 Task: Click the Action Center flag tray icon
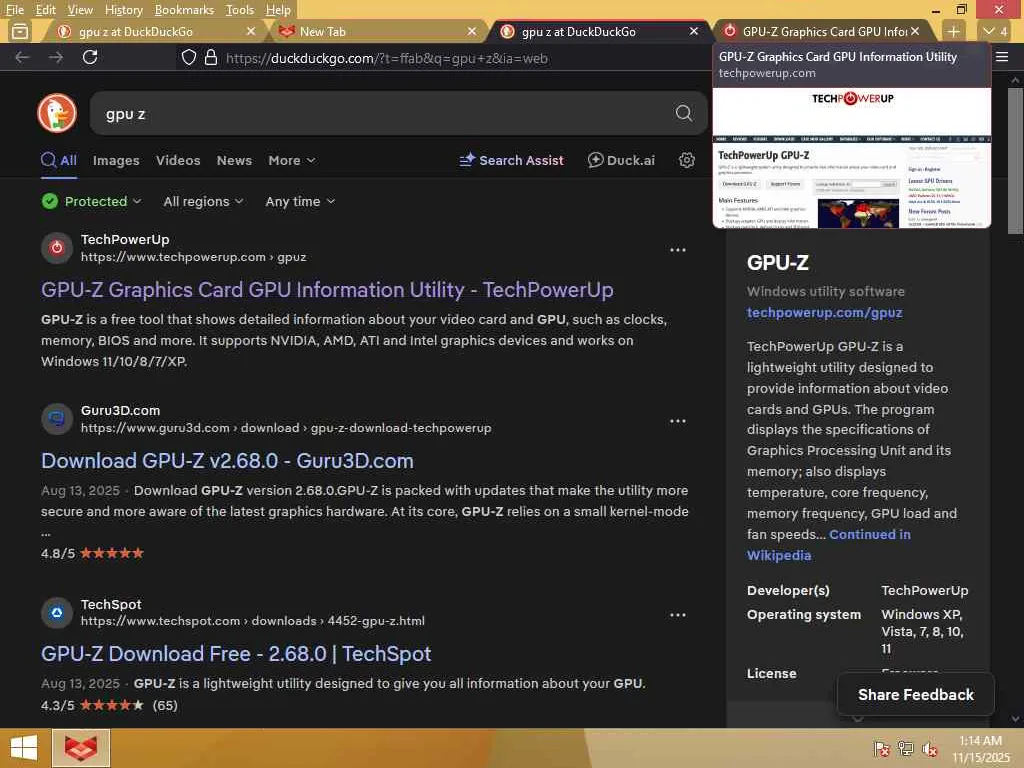pyautogui.click(x=881, y=749)
